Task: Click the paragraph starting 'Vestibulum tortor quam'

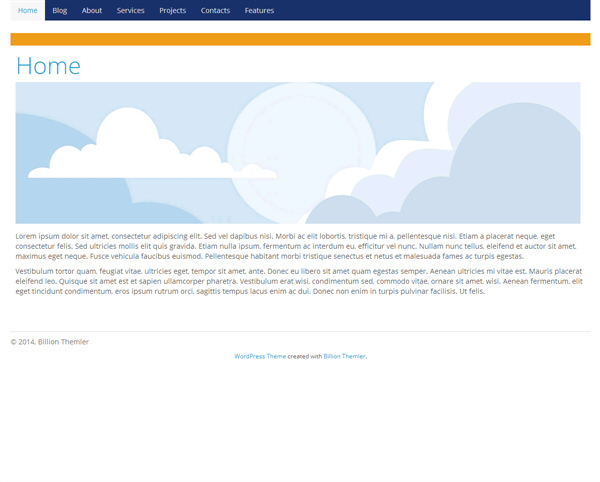Action: click(299, 281)
